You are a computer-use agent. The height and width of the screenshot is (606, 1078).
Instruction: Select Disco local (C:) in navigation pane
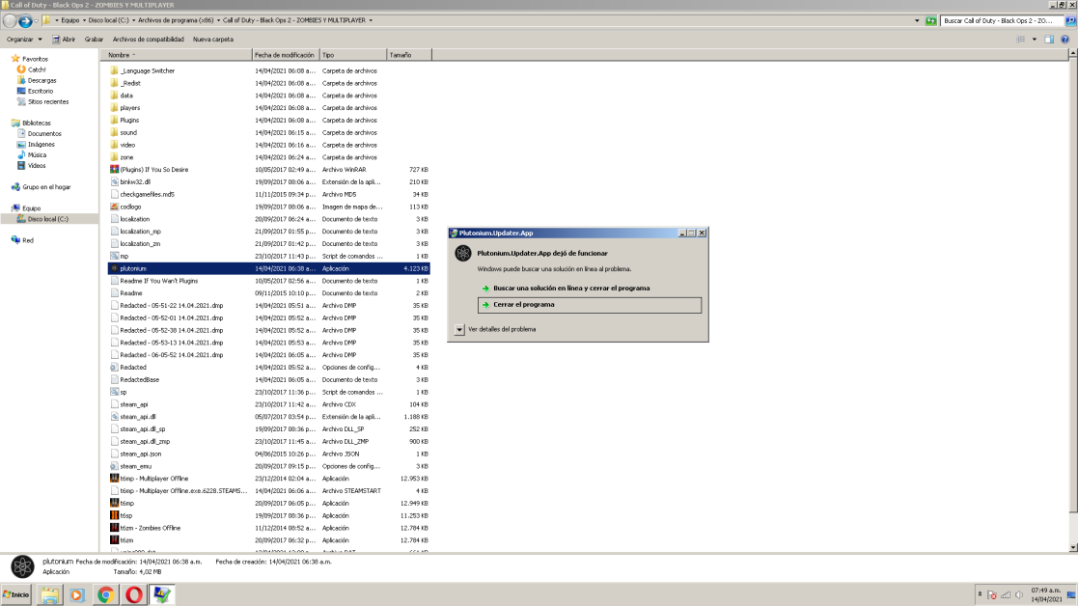48,218
